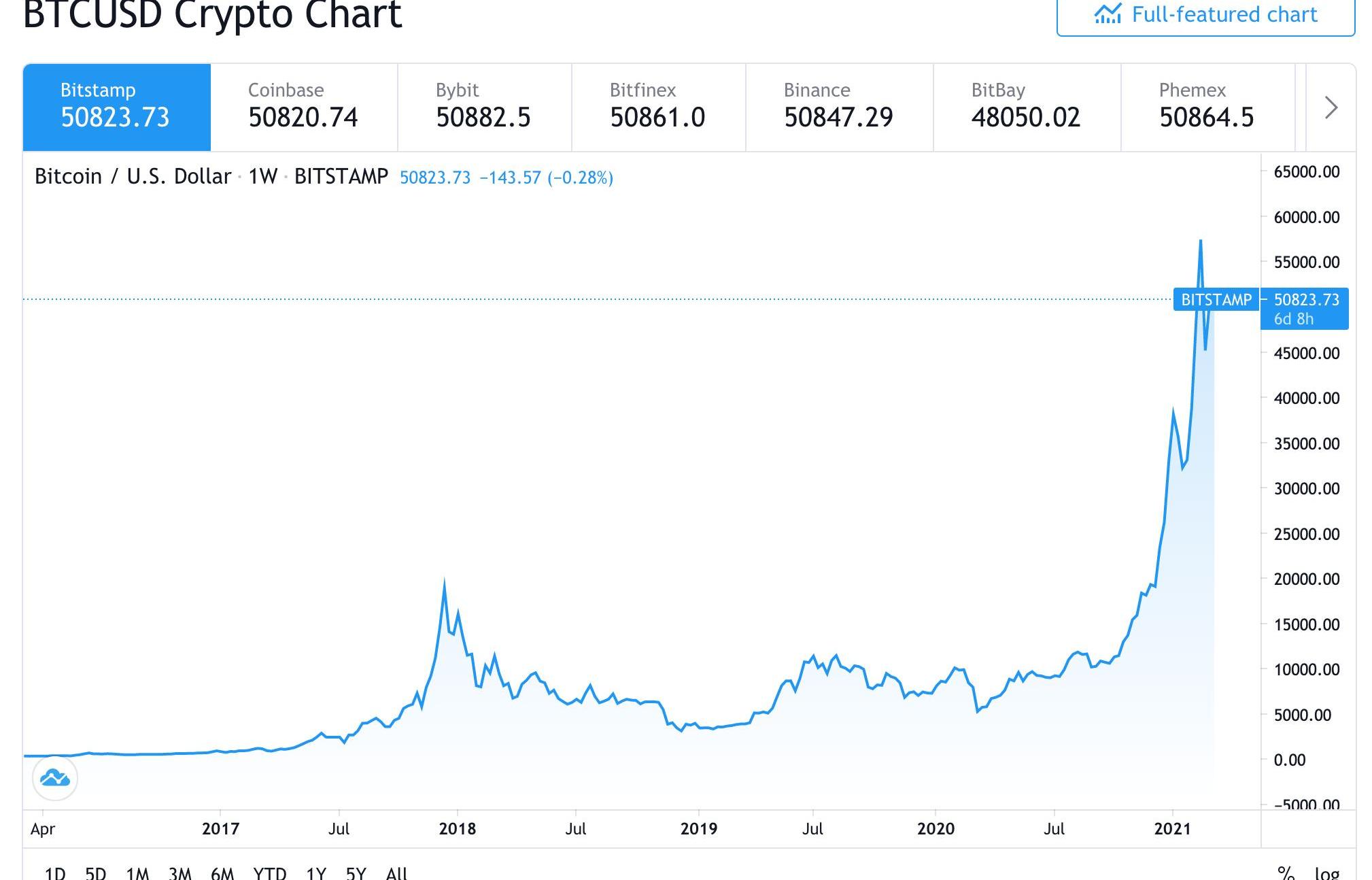Toggle log scale on price axis
Viewport: 1372px width, 880px height.
pyautogui.click(x=1326, y=872)
